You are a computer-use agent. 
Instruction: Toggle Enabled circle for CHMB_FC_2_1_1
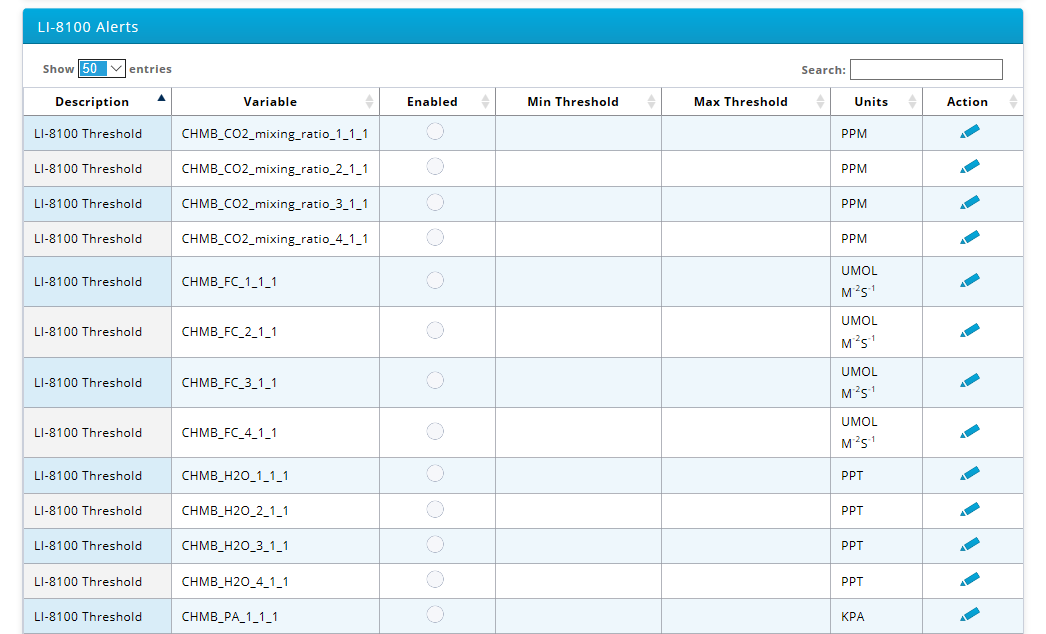click(435, 330)
